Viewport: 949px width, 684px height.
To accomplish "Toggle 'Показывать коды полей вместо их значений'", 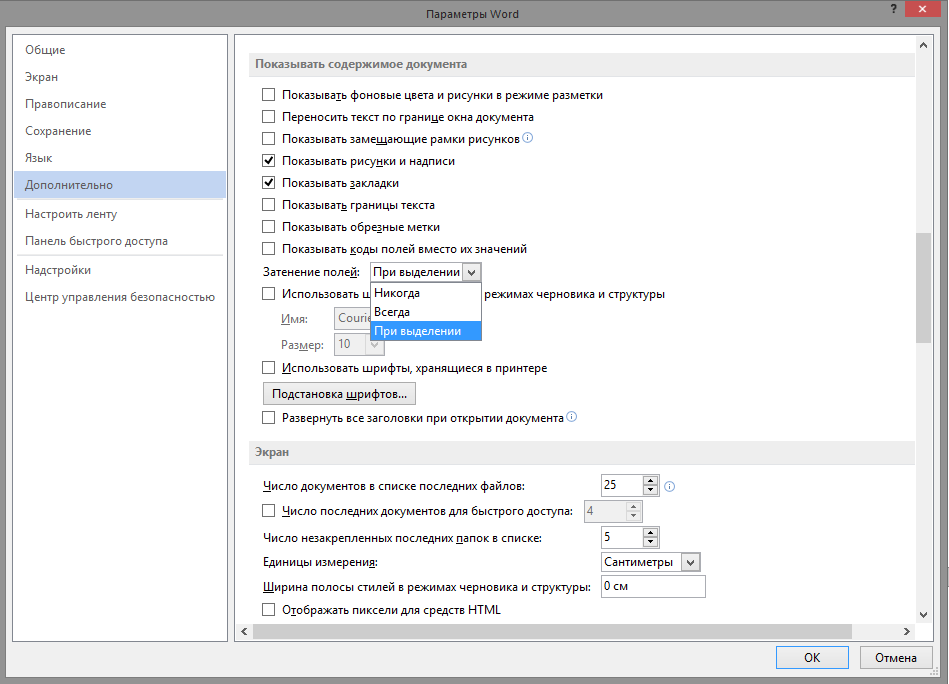I will [x=268, y=248].
